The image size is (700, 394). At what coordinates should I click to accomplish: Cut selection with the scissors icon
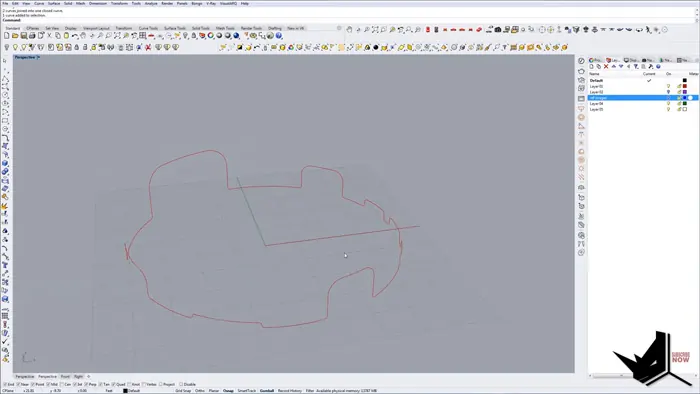49,36
